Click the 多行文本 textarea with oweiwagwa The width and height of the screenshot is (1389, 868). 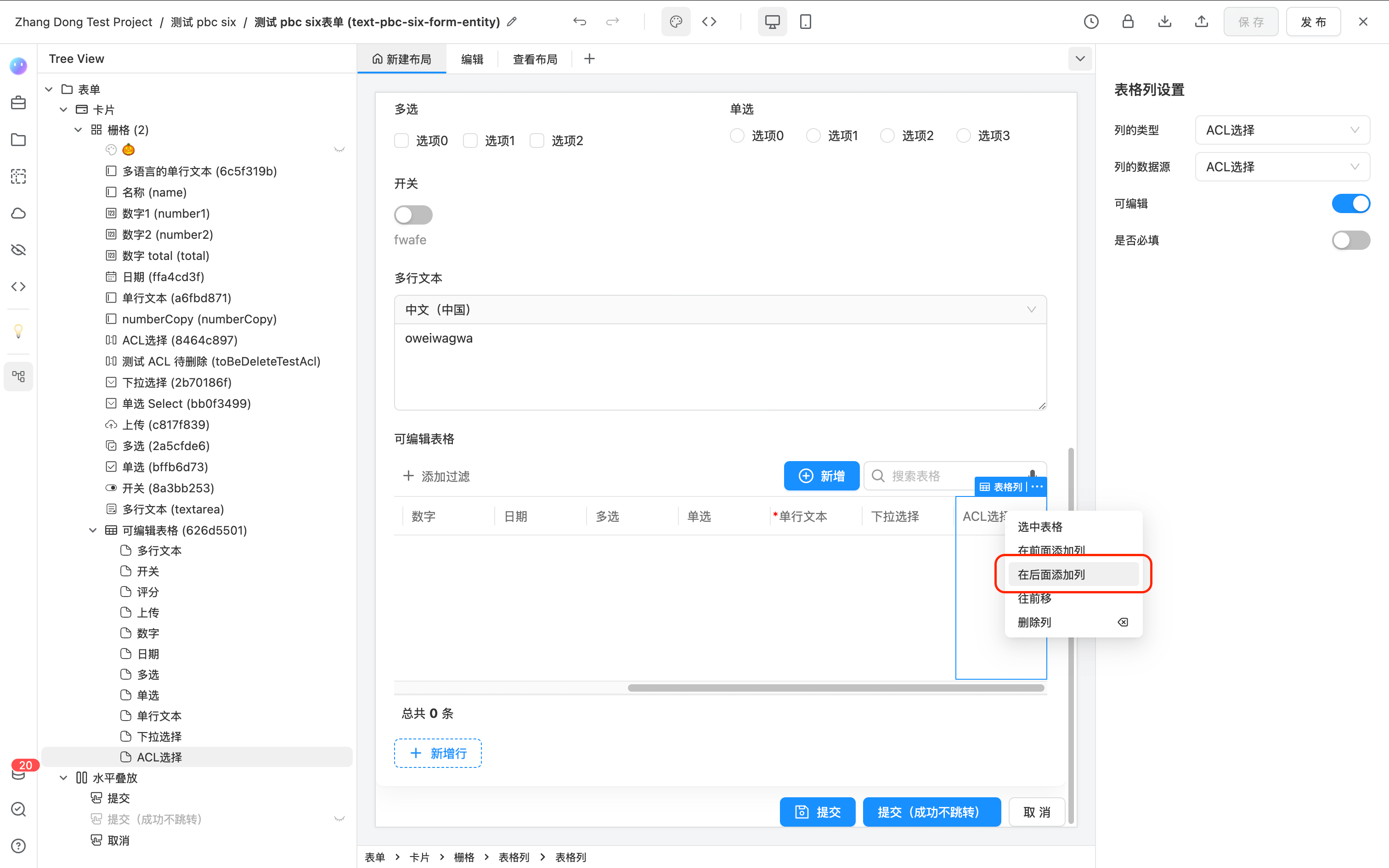coord(720,367)
